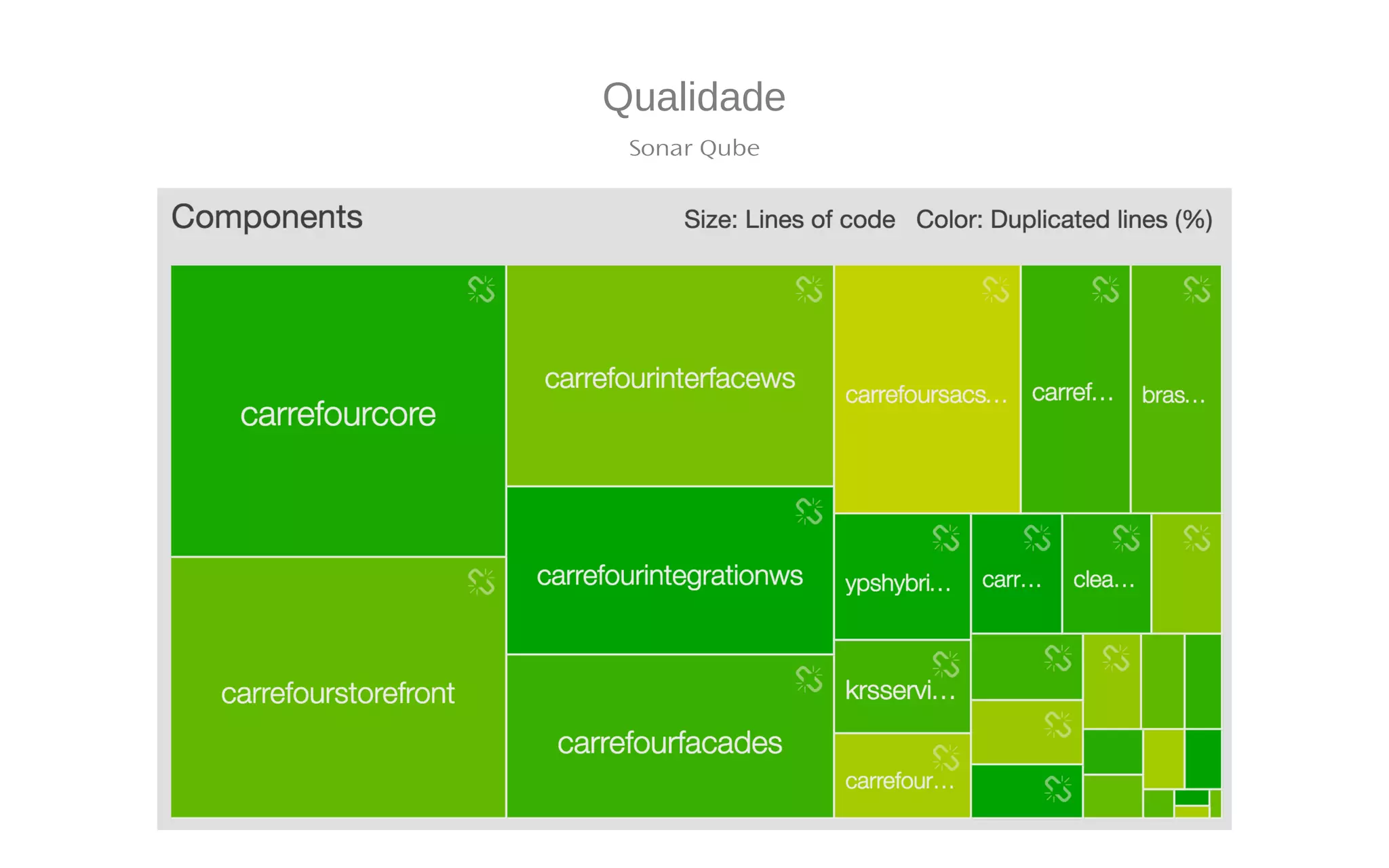This screenshot has height=868, width=1389.
Task: Open link icon on carrefourintegrationws tile
Action: 808,511
